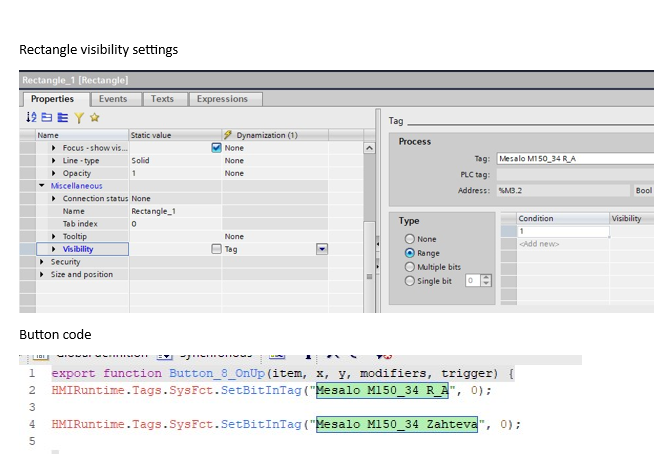Toggle the Visibility row checkbox
Viewport: 666px width, 465px height.
pos(216,249)
